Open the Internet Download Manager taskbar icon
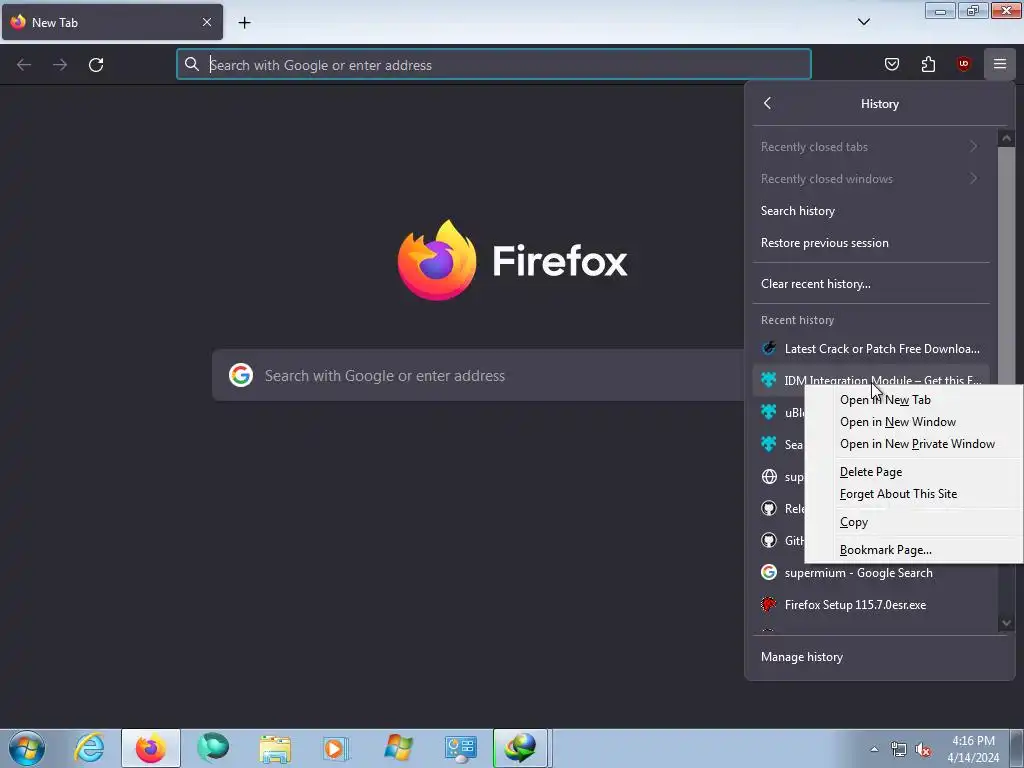Screen dimensions: 1024x768 pos(520,748)
